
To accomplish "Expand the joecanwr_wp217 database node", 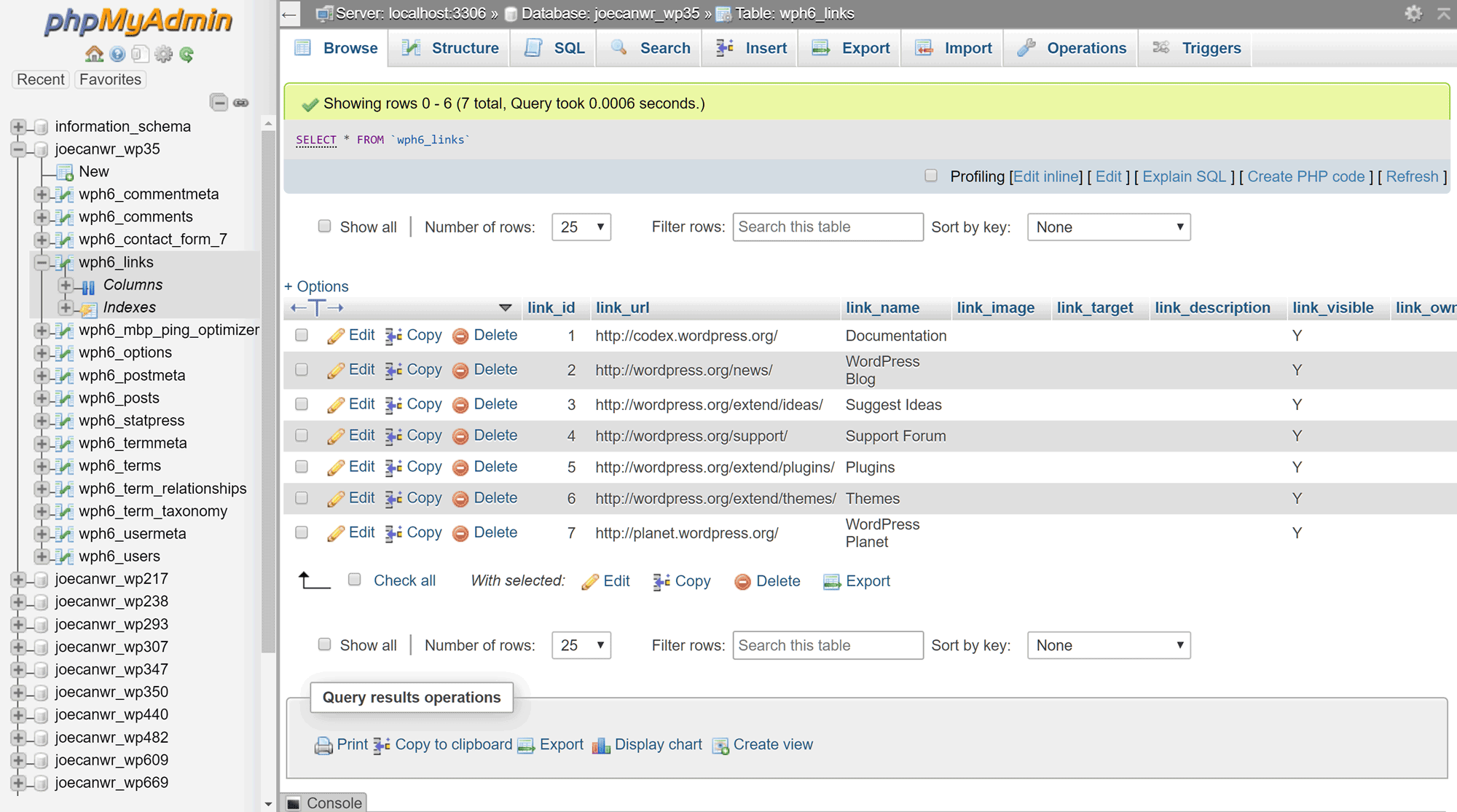I will [18, 579].
